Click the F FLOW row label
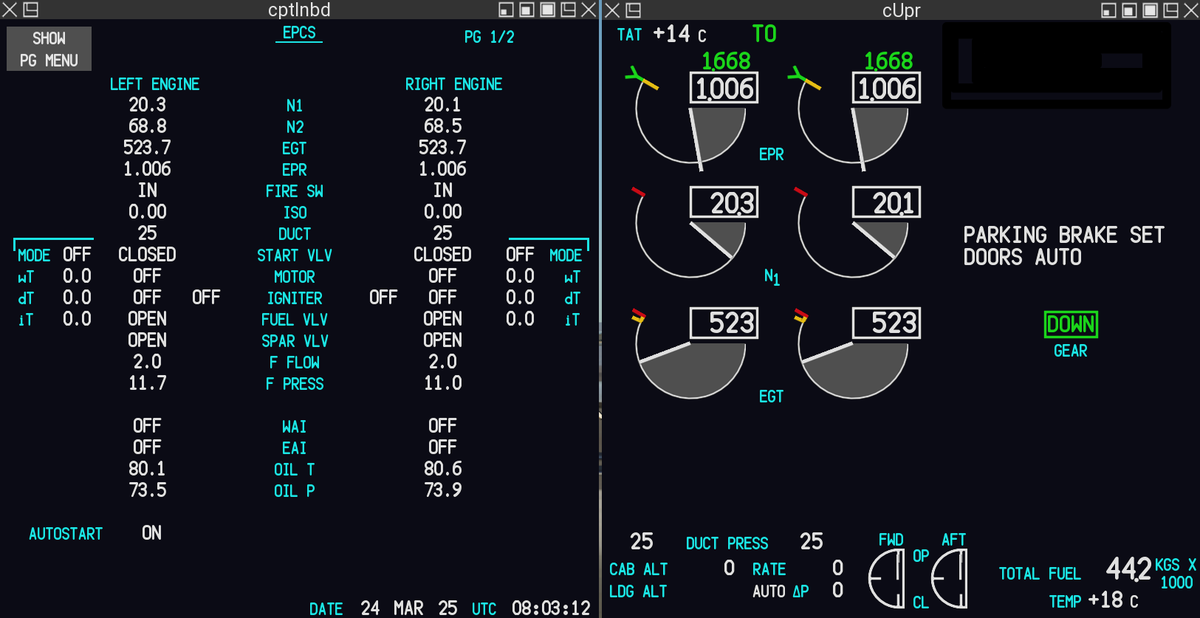1200x618 pixels. (293, 362)
